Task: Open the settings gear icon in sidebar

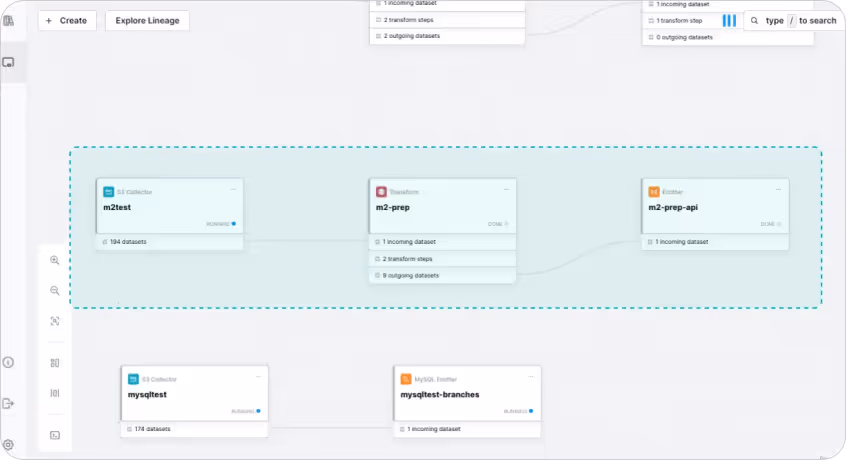Action: click(x=8, y=445)
